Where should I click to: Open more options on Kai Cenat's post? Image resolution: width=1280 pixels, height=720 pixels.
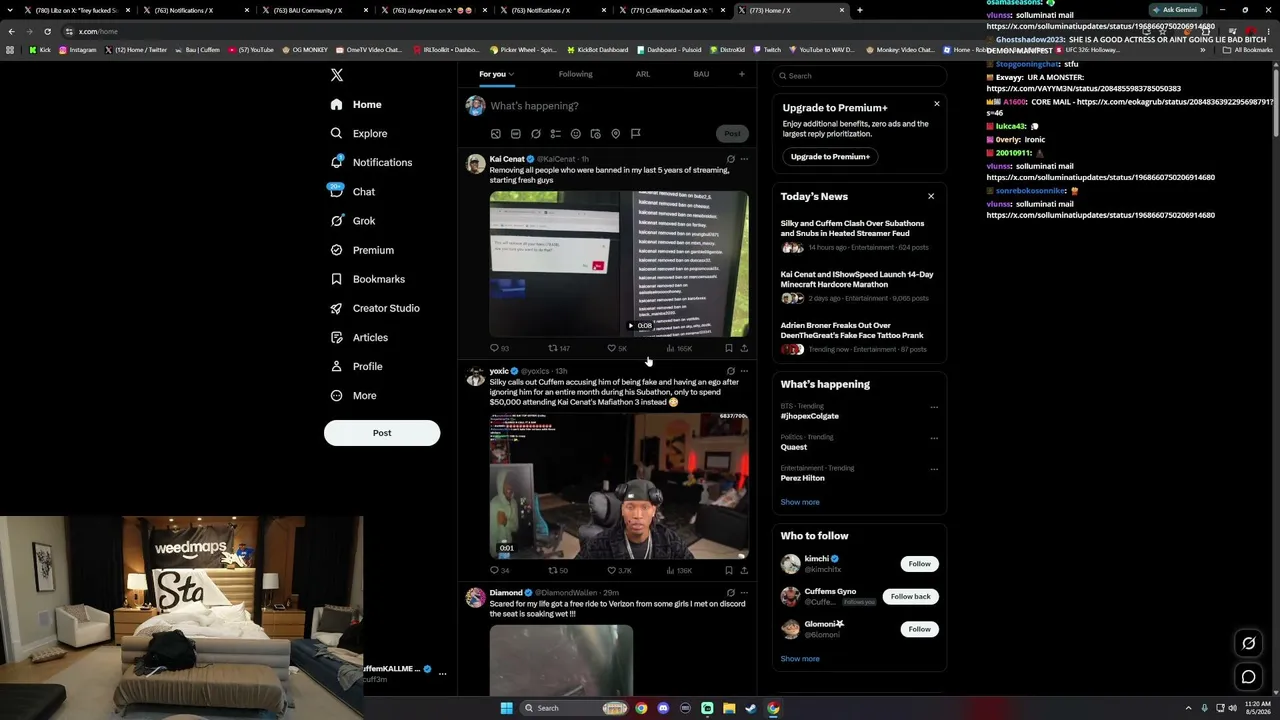coord(744,159)
